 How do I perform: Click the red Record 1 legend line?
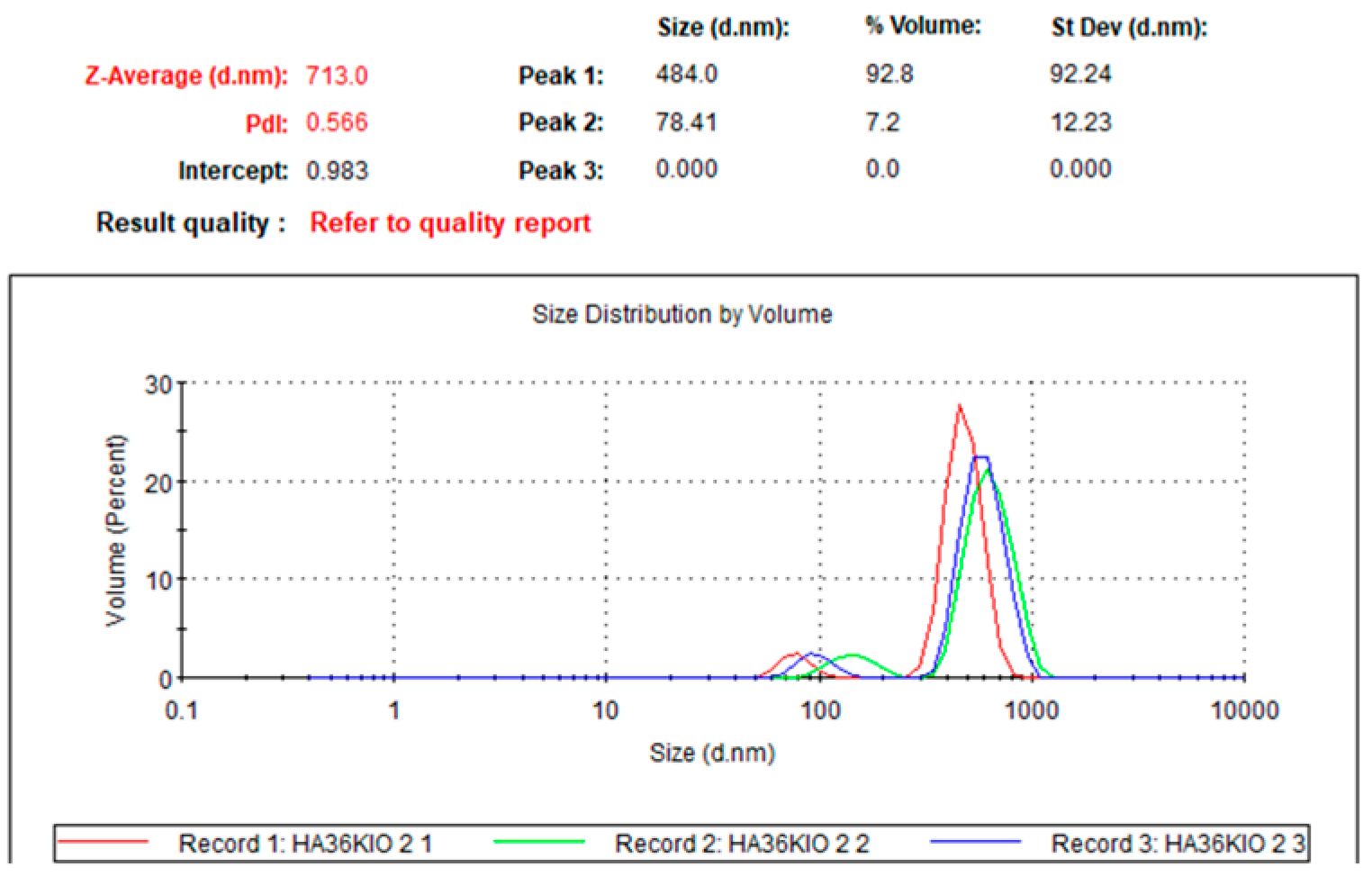[103, 843]
